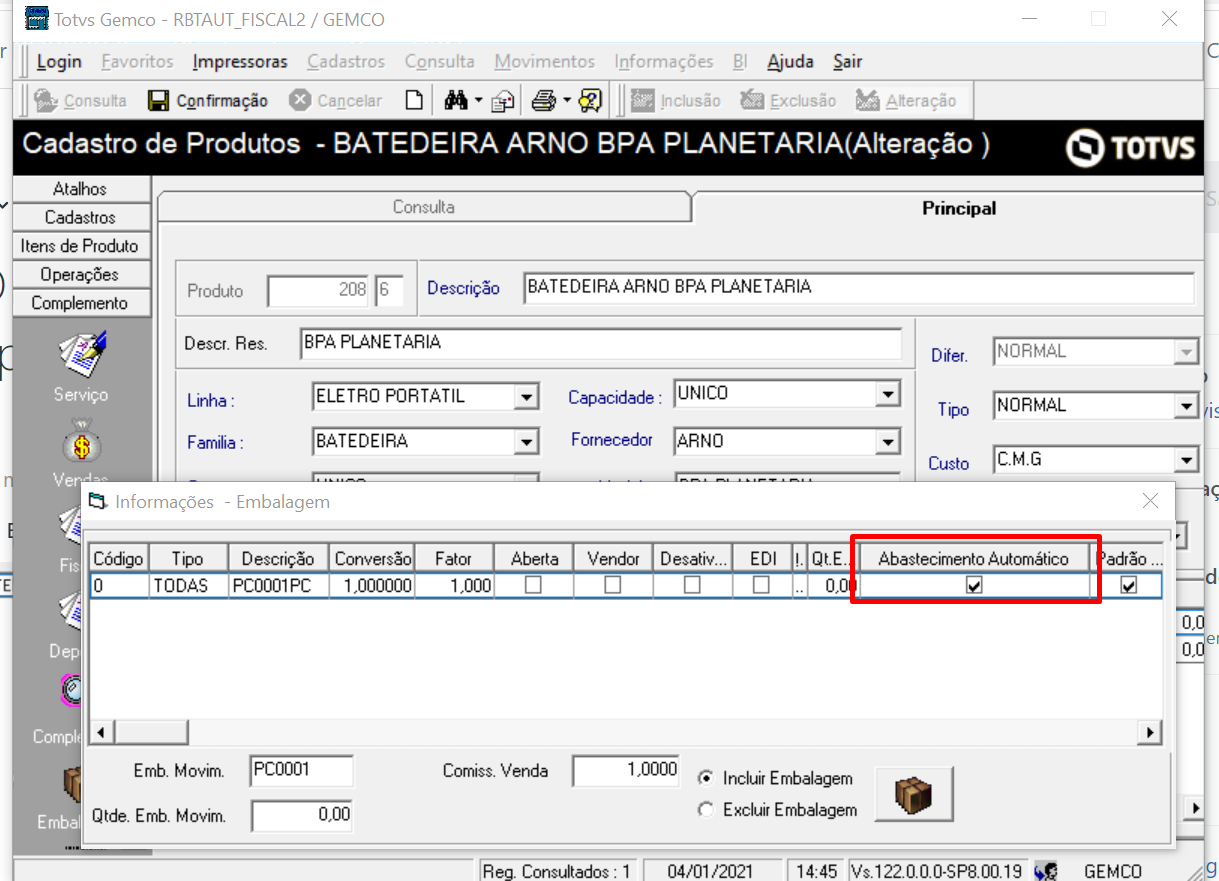Open the Vendas money bag icon
This screenshot has width=1219, height=881.
[81, 443]
